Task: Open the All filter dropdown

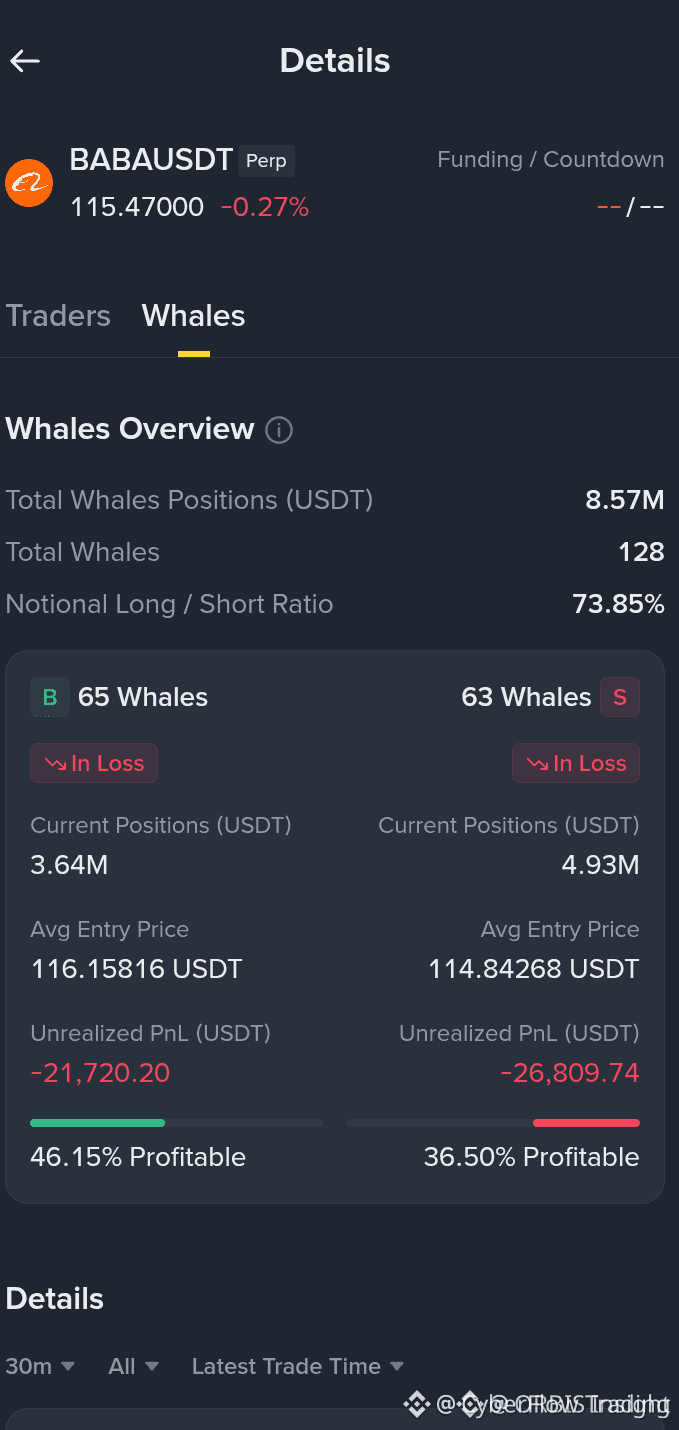Action: 133,1366
